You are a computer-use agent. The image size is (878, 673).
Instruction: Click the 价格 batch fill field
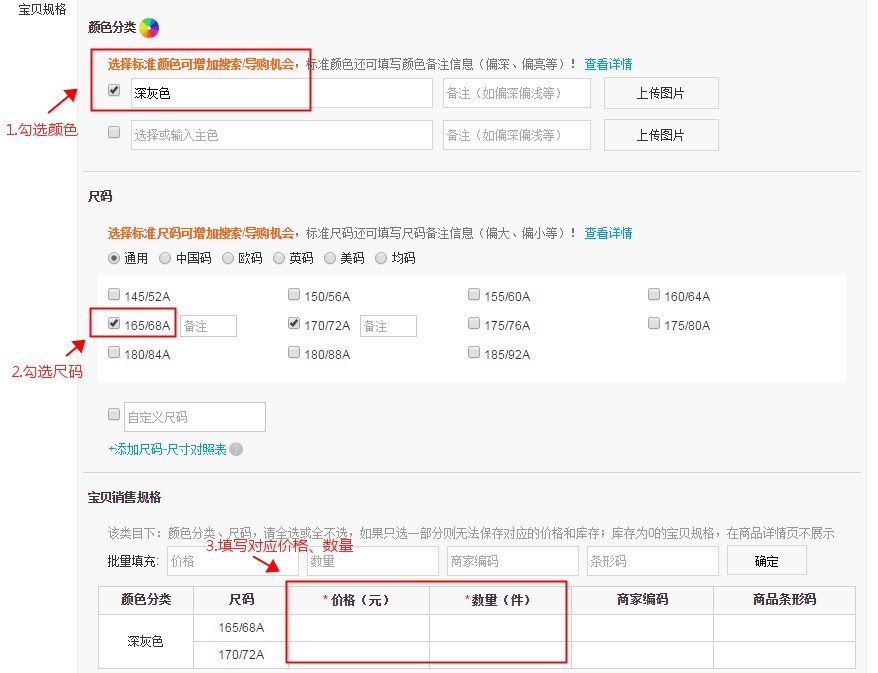[x=230, y=561]
